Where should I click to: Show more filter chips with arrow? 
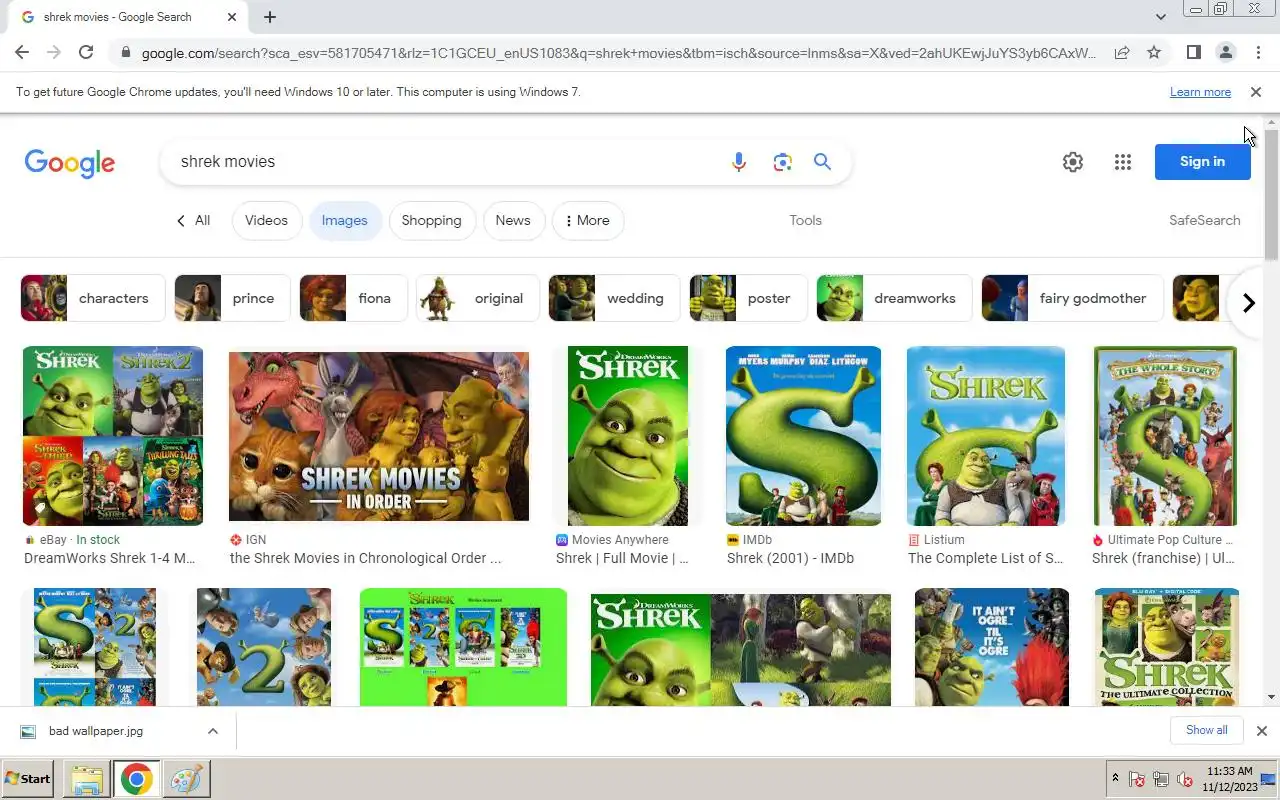click(x=1248, y=303)
